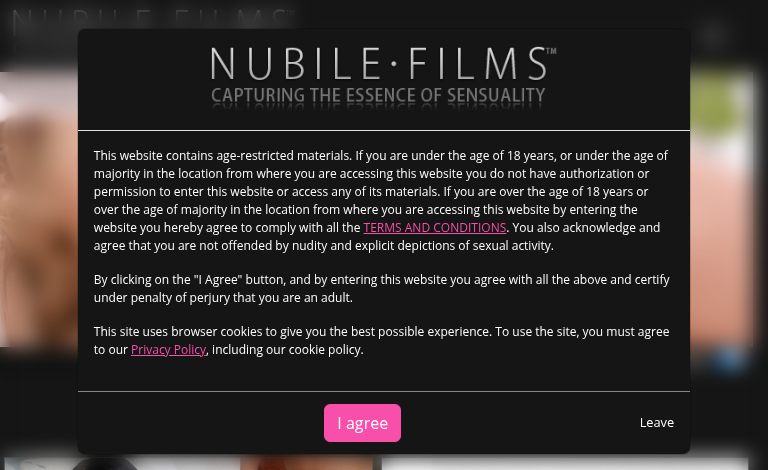Click the blurred blue badge at right edge
768x470 pixels.
(x=730, y=360)
